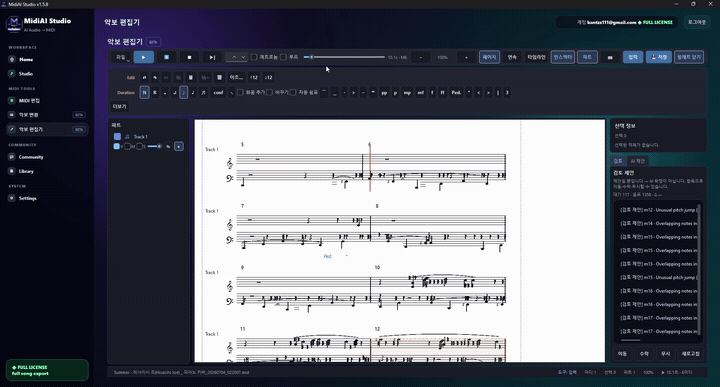Enable the 자동 쉼표 checkbox
The height and width of the screenshot is (387, 720).
pos(293,92)
